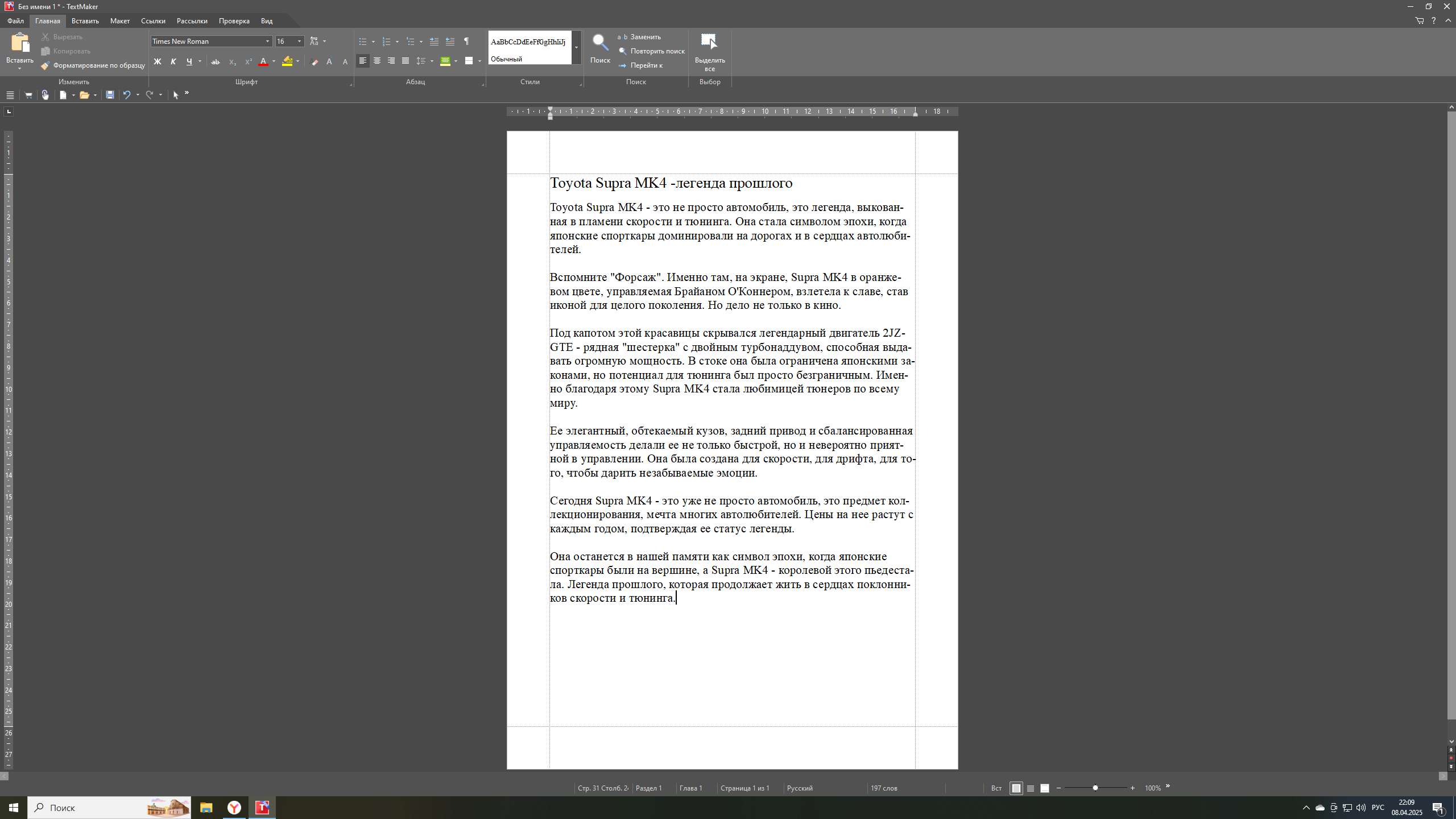Image resolution: width=1456 pixels, height=819 pixels.
Task: Open the font size 16 dropdown
Action: tap(299, 42)
